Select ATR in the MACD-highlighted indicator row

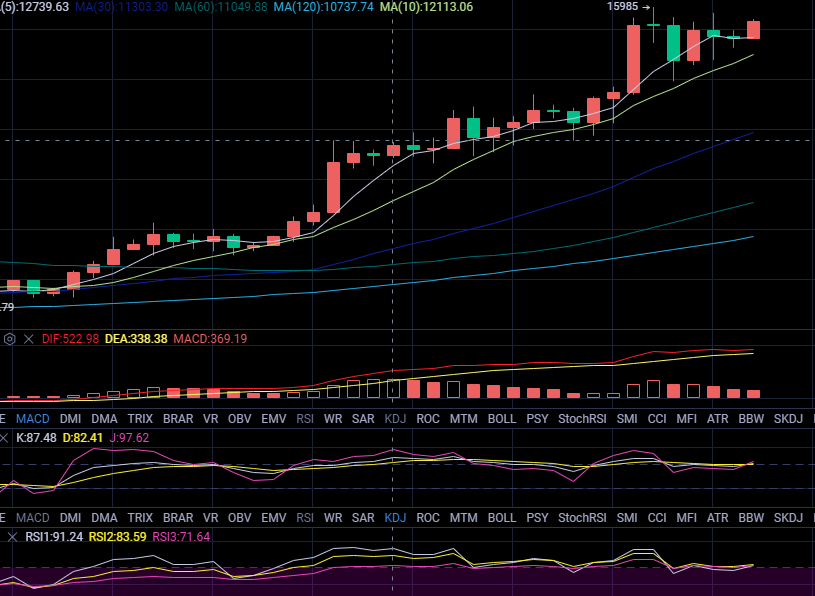[x=717, y=419]
